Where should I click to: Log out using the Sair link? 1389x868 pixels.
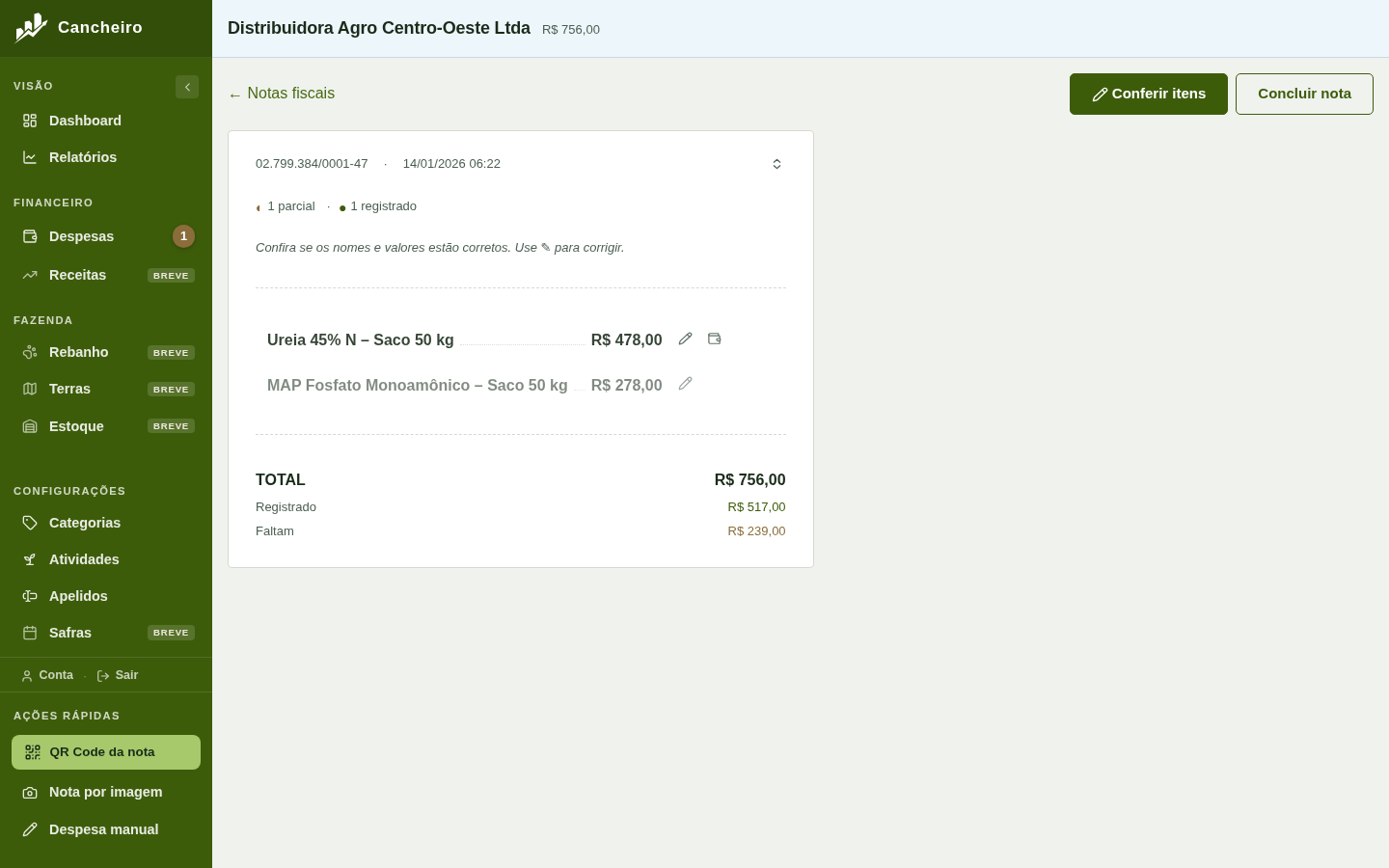point(118,675)
